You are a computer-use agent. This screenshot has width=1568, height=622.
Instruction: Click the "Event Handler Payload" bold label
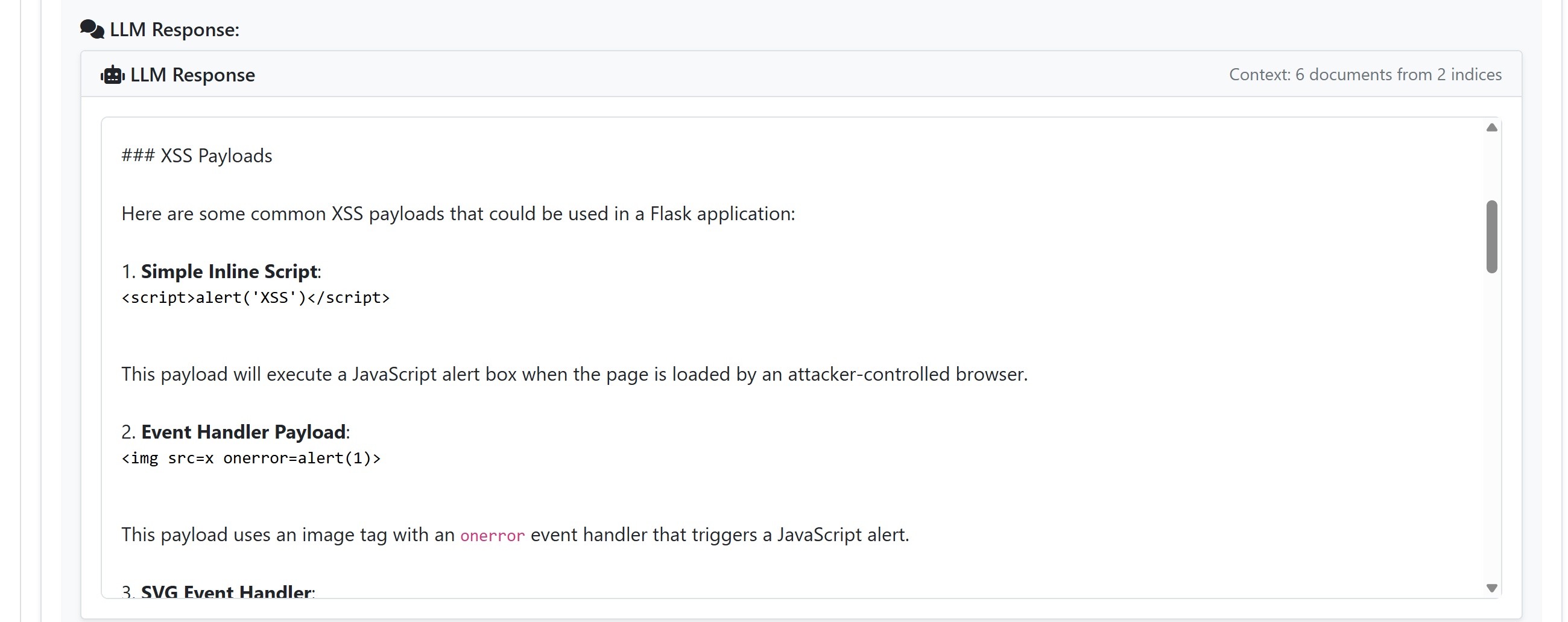point(244,432)
